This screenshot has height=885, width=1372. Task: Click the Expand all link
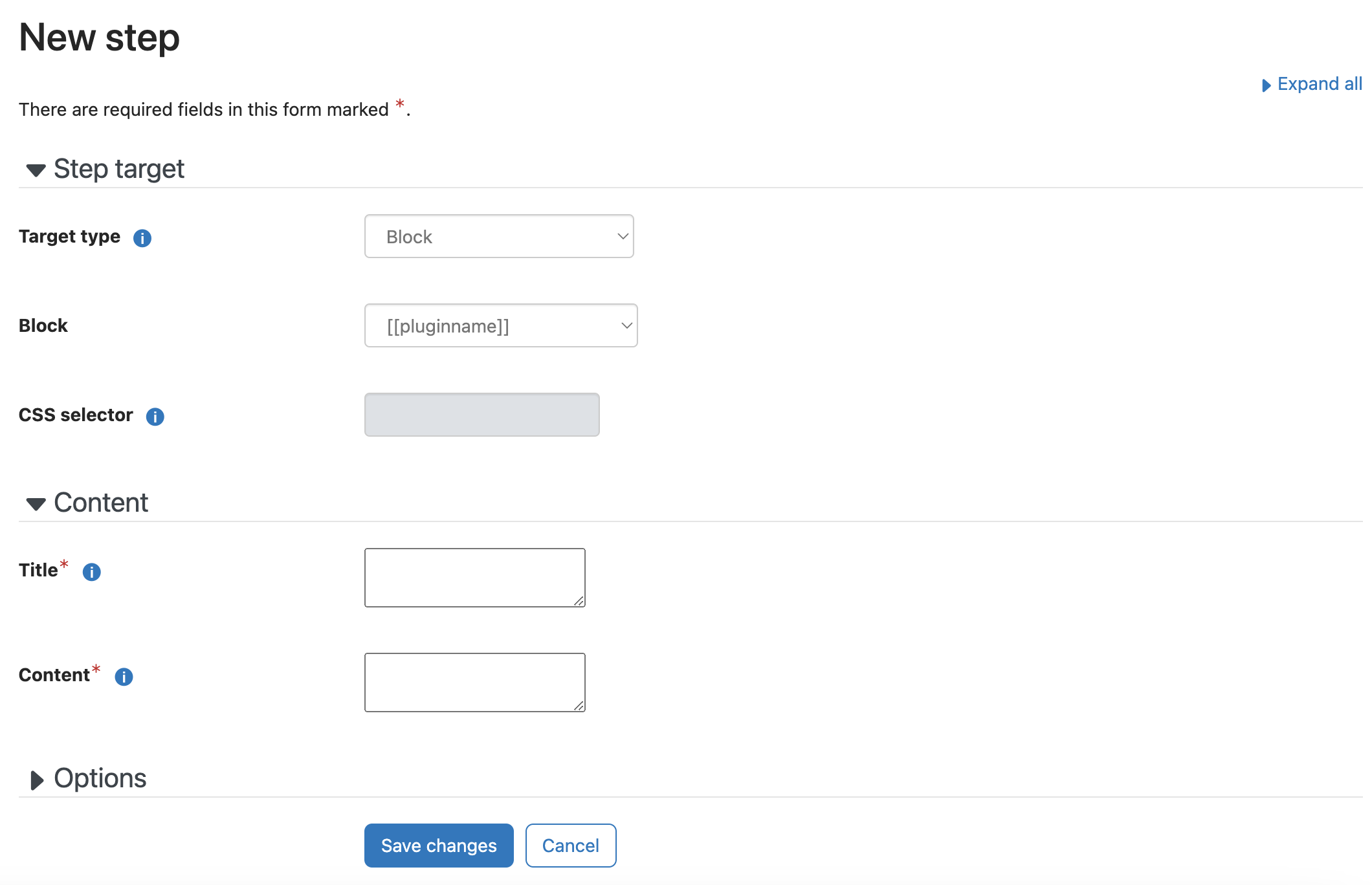pos(1312,84)
